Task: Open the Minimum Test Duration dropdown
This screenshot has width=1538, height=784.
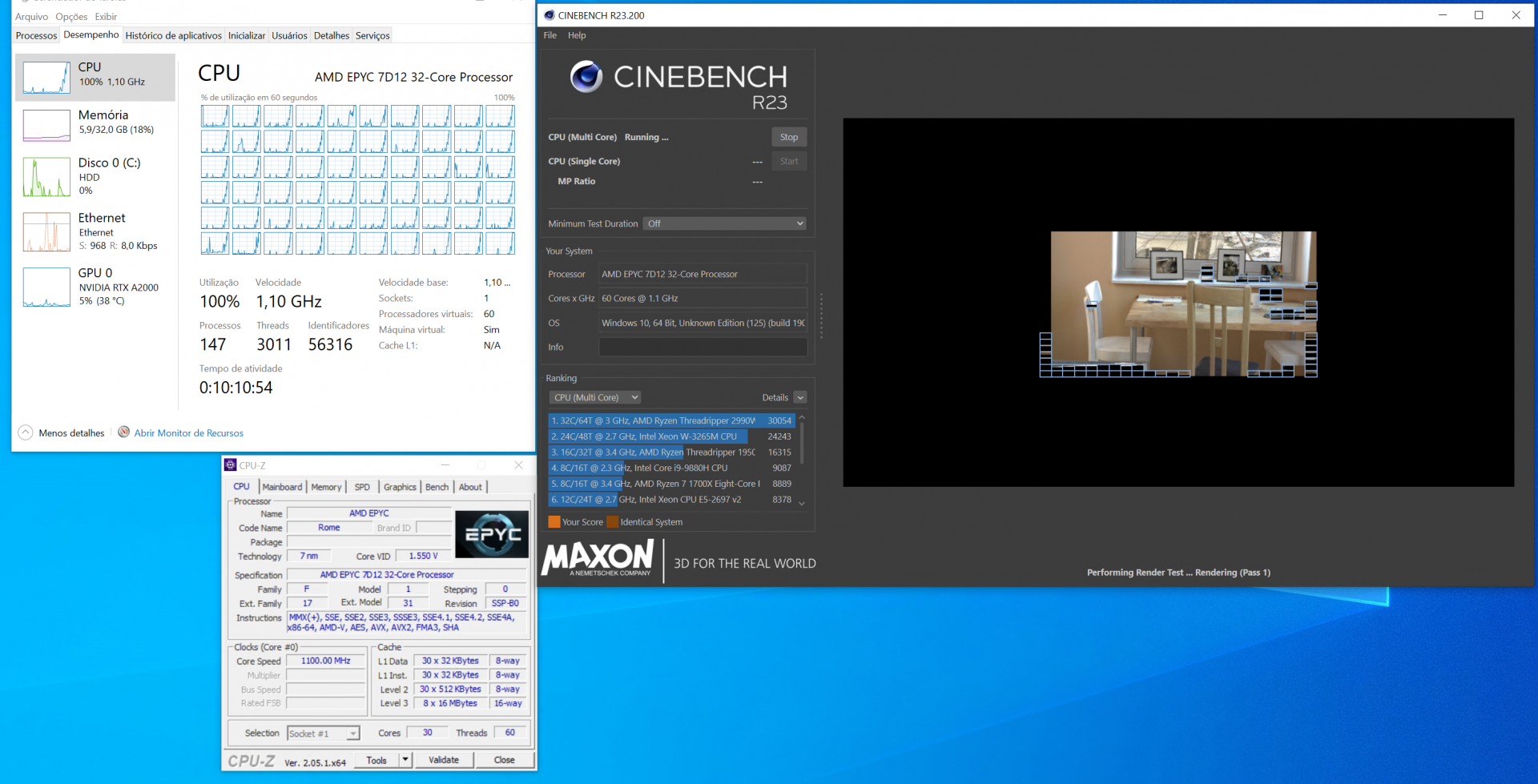Action: click(724, 223)
